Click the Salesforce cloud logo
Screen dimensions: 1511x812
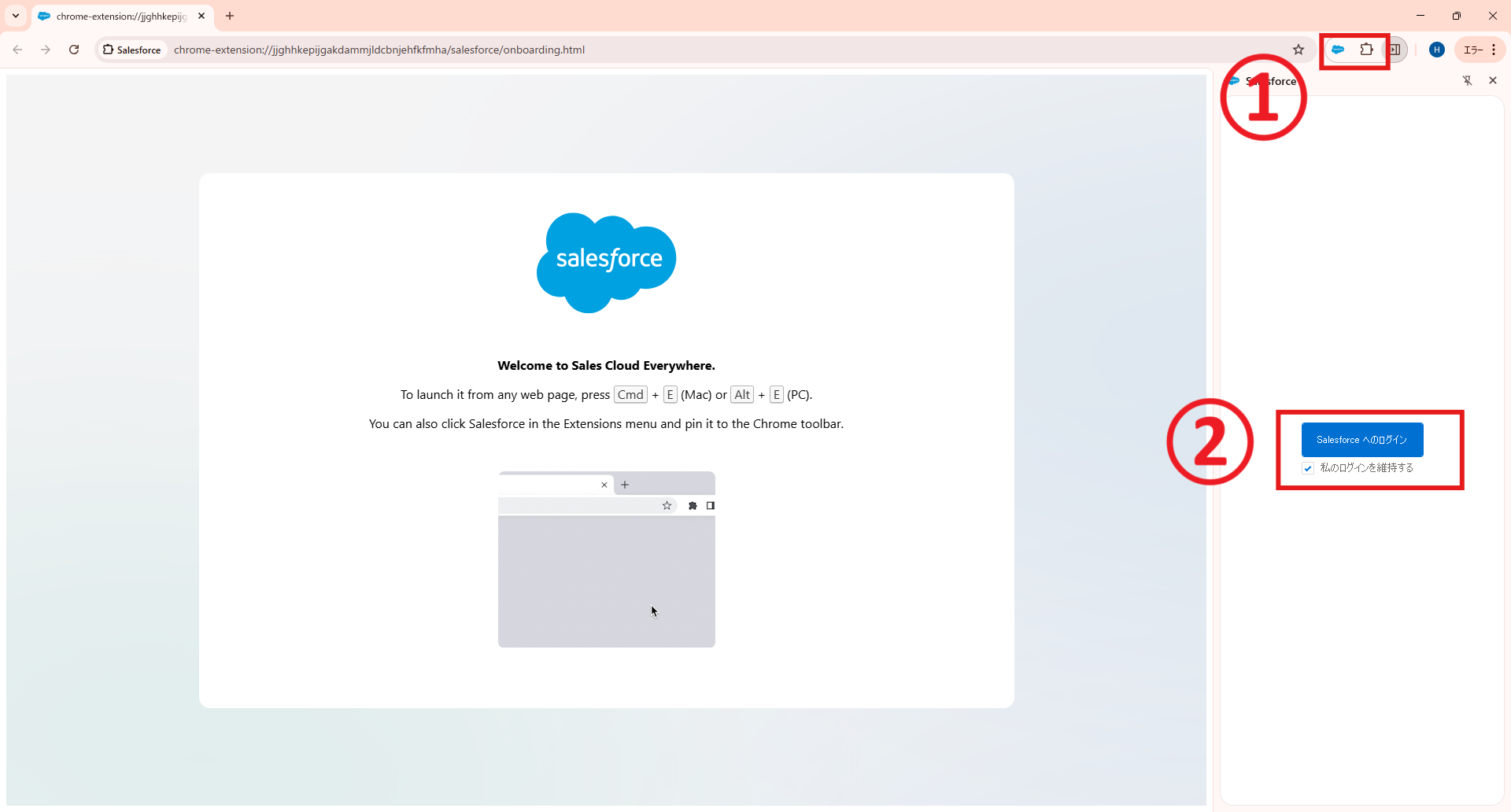(x=607, y=262)
